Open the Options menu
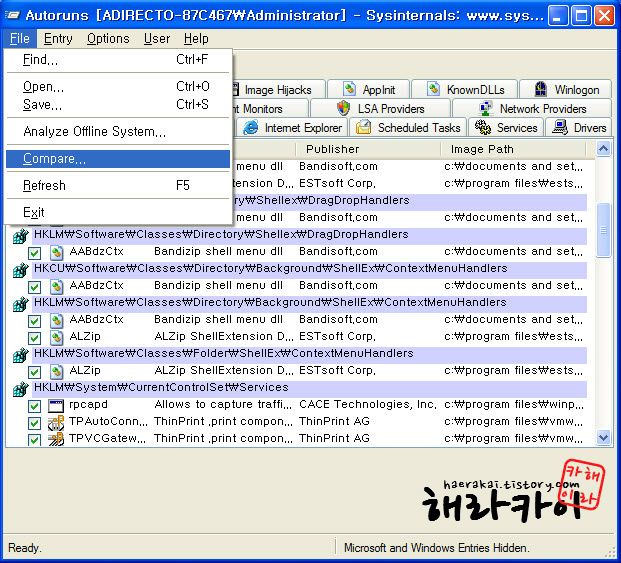The width and height of the screenshot is (621, 563). coord(108,39)
